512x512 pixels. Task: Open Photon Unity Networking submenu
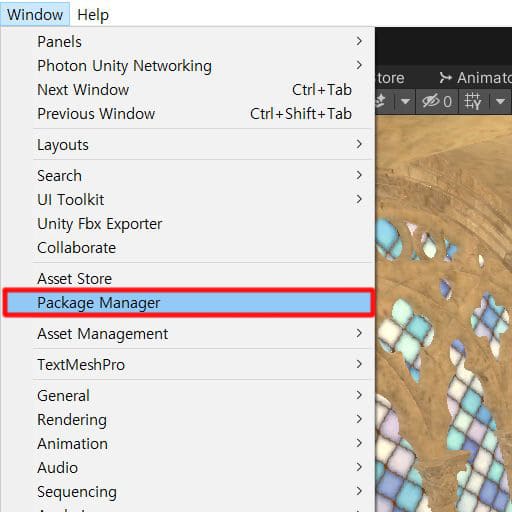[x=187, y=66]
